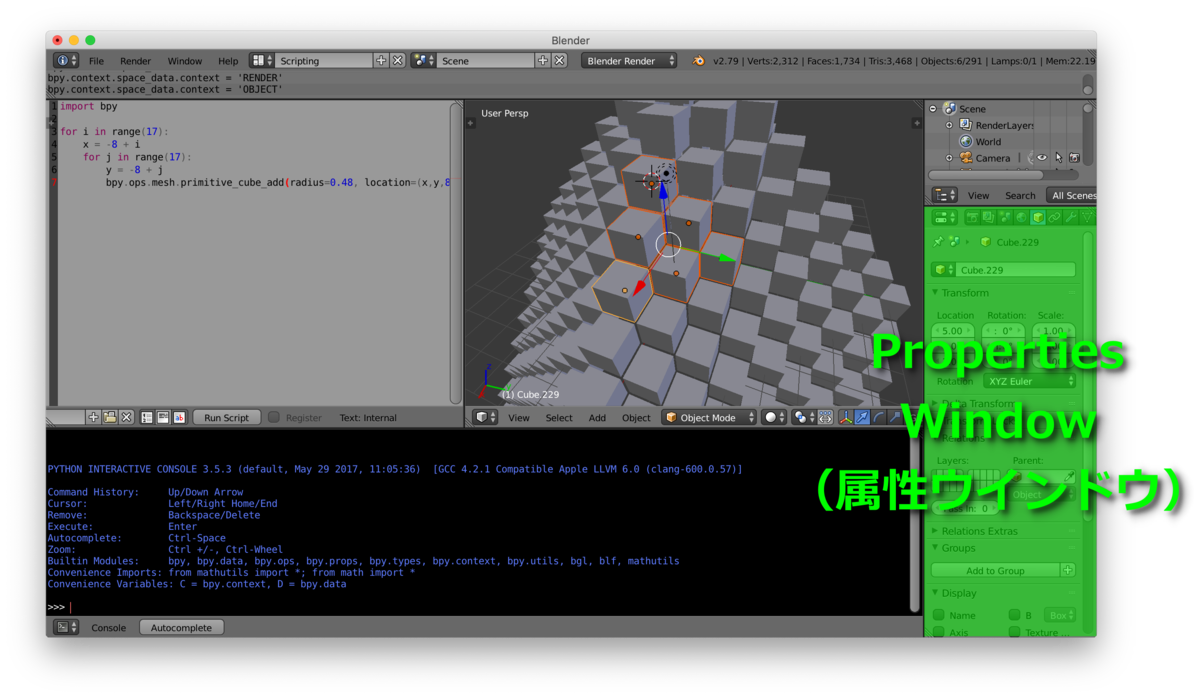Switch to Render Layers properties tab
This screenshot has height=698, width=1200.
coord(988,217)
